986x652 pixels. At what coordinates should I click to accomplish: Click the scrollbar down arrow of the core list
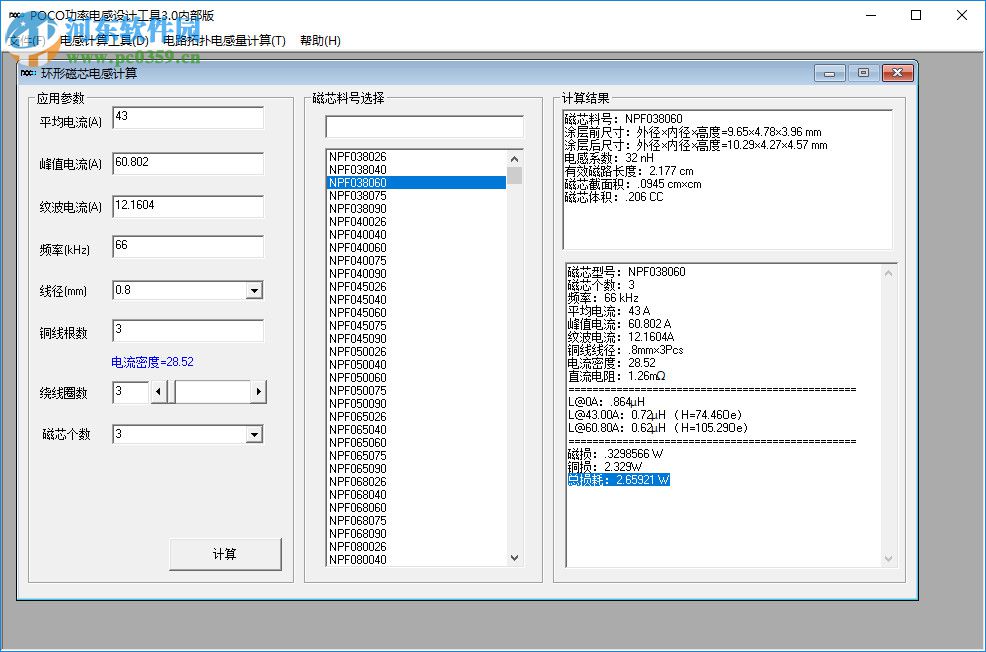point(513,557)
